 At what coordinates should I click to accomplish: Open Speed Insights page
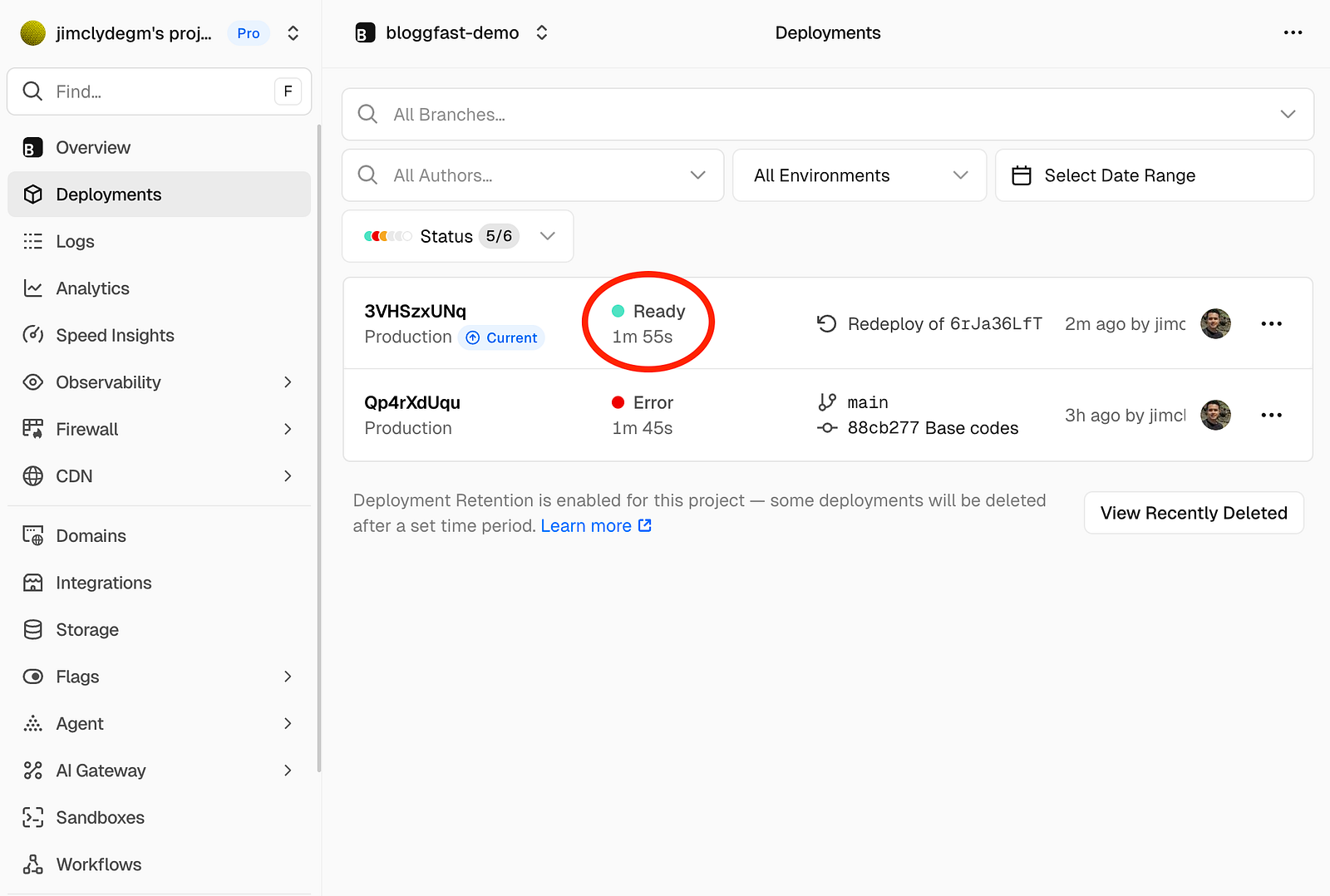[159, 335]
